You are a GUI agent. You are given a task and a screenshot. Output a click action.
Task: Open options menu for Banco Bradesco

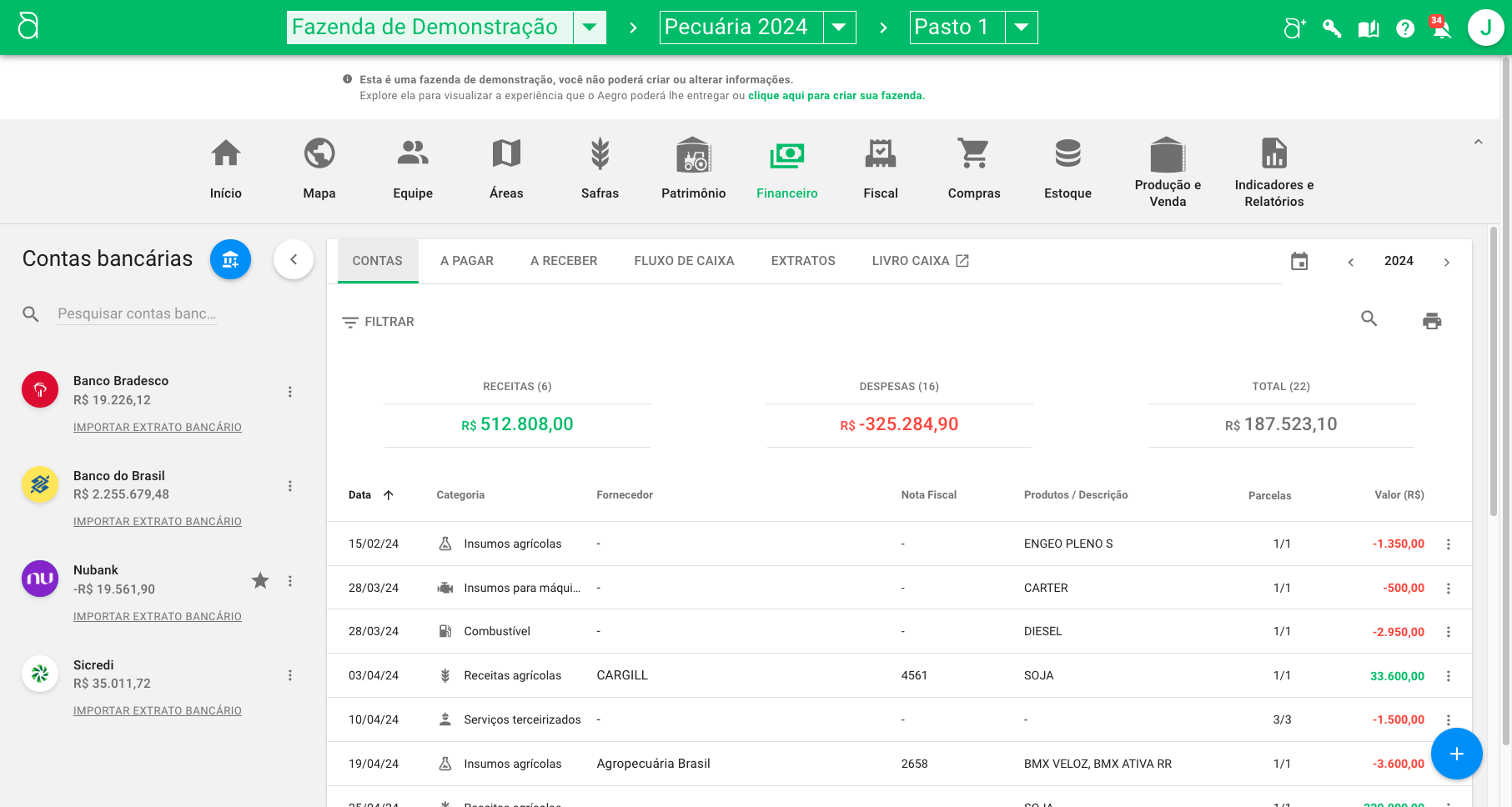coord(290,392)
